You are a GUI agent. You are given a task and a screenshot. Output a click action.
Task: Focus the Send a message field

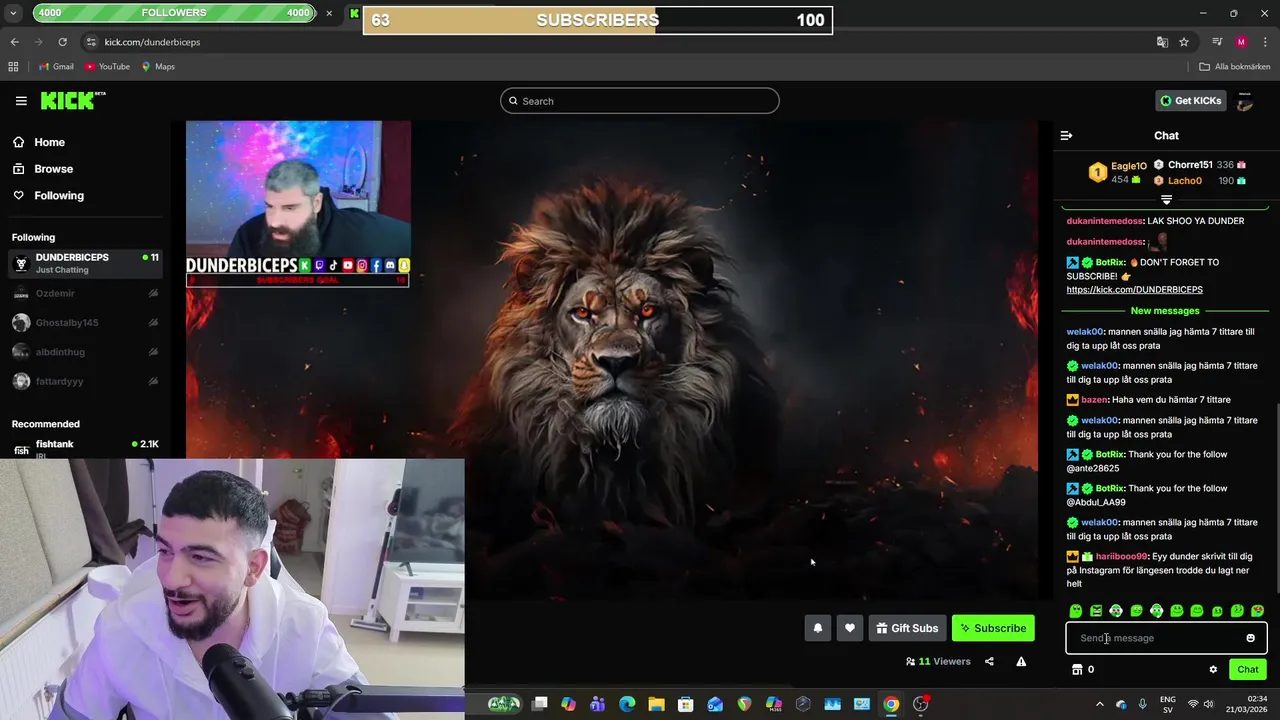(x=1166, y=638)
